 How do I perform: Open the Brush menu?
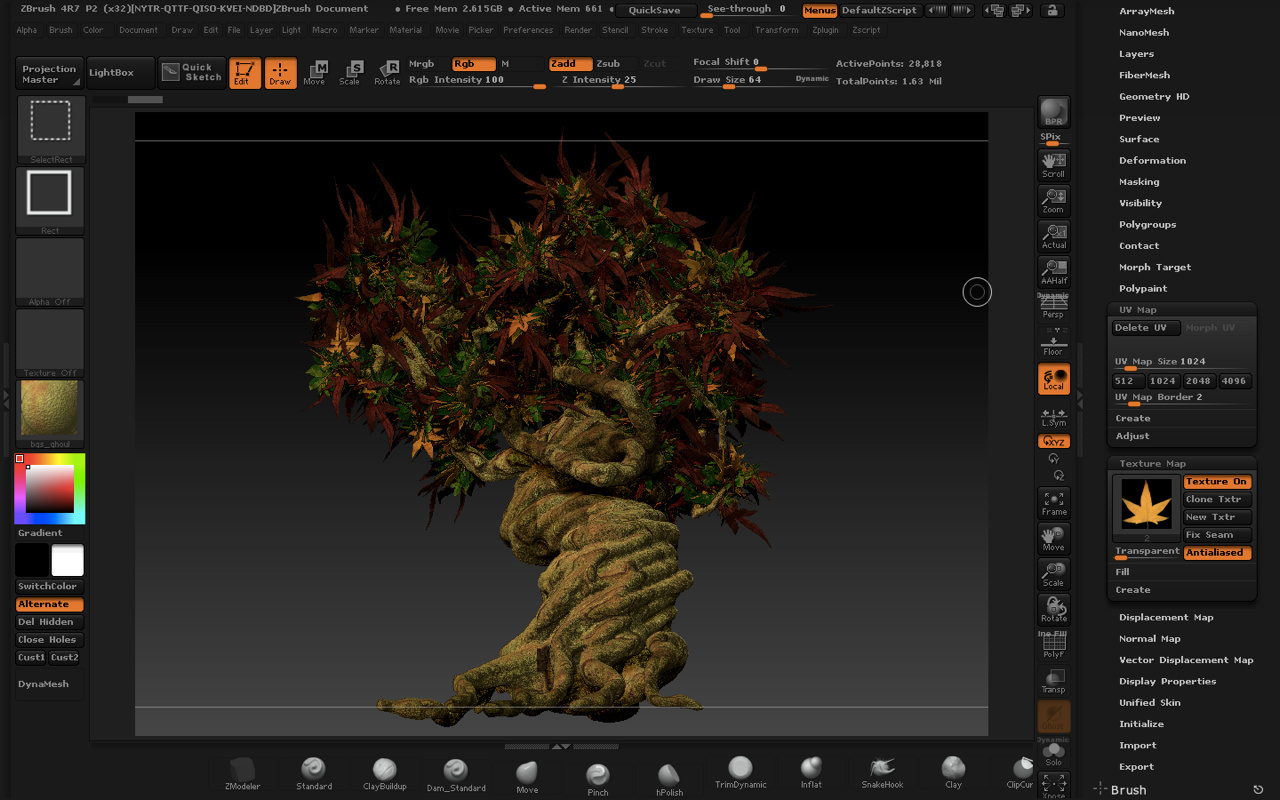pos(61,30)
